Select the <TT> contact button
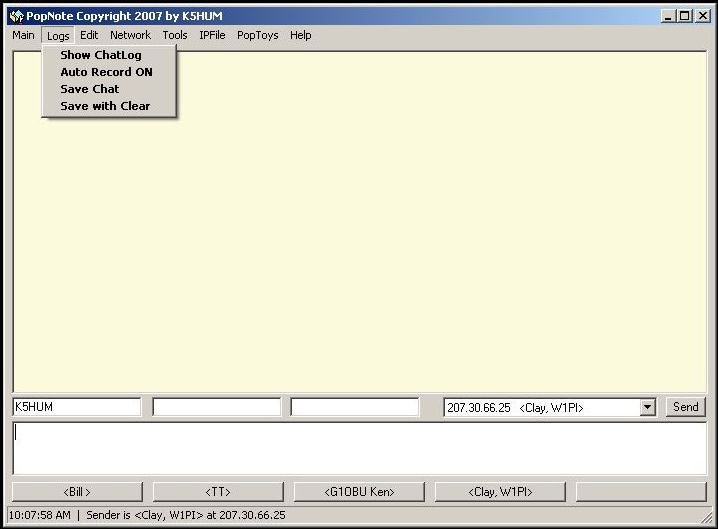Image resolution: width=718 pixels, height=529 pixels. tap(218, 491)
